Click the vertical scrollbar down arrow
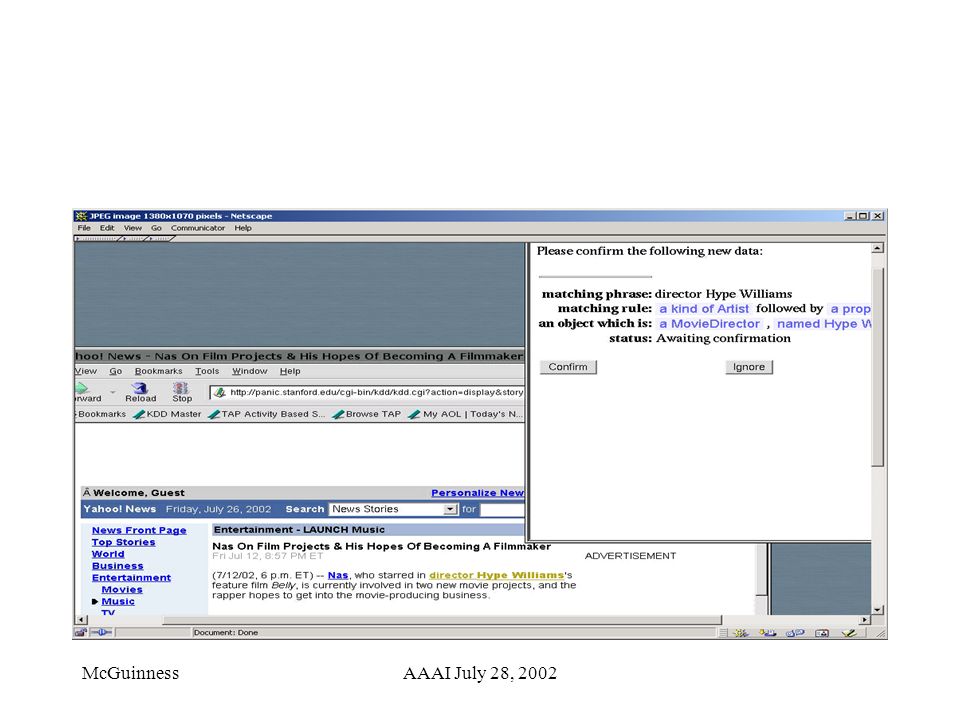Image resolution: width=960 pixels, height=720 pixels. point(878,609)
